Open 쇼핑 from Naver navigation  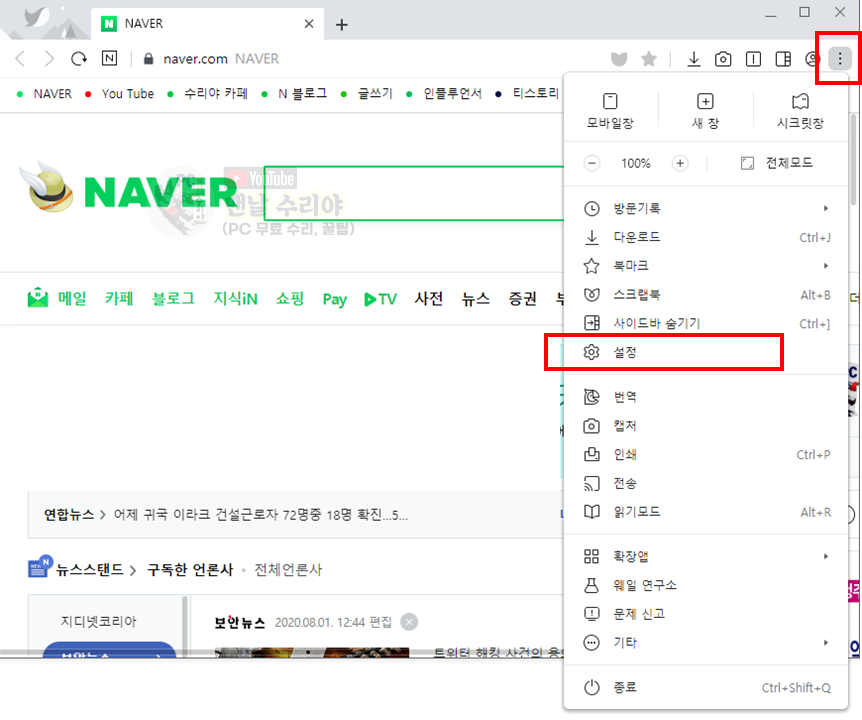[x=290, y=298]
